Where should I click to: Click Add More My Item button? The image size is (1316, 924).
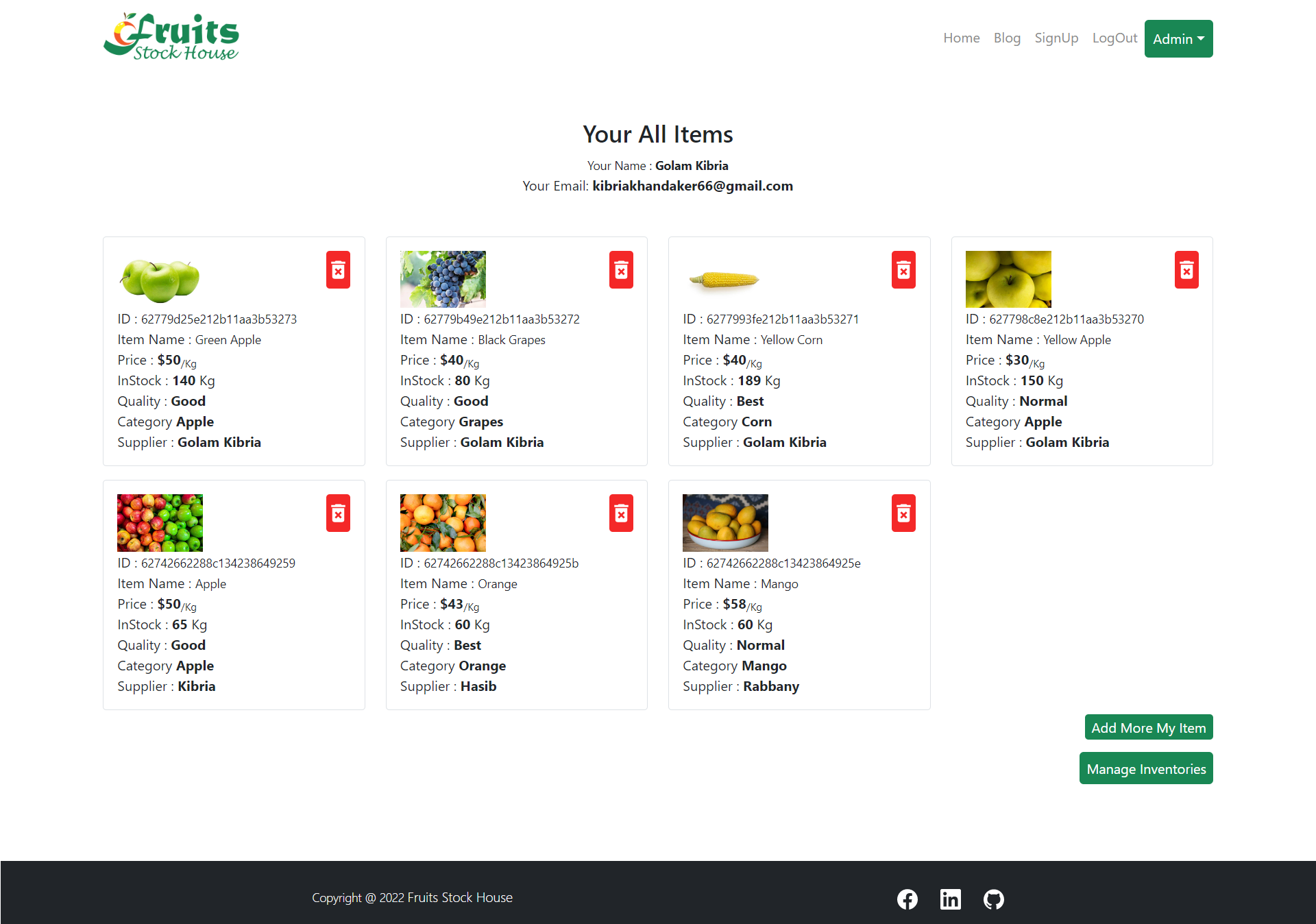pos(1149,728)
